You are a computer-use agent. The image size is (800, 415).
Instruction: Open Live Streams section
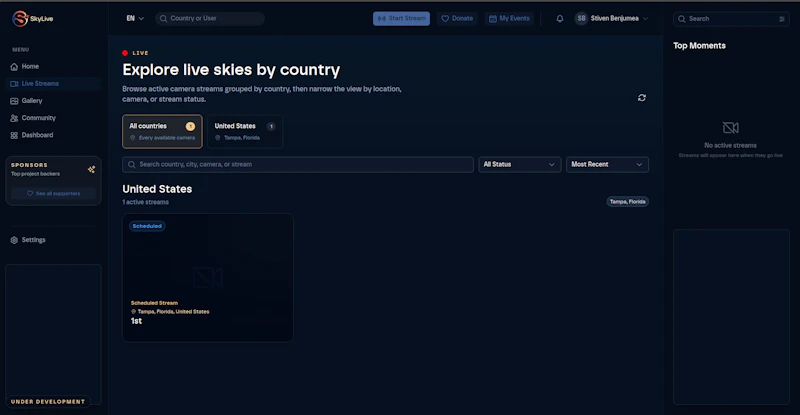(53, 84)
